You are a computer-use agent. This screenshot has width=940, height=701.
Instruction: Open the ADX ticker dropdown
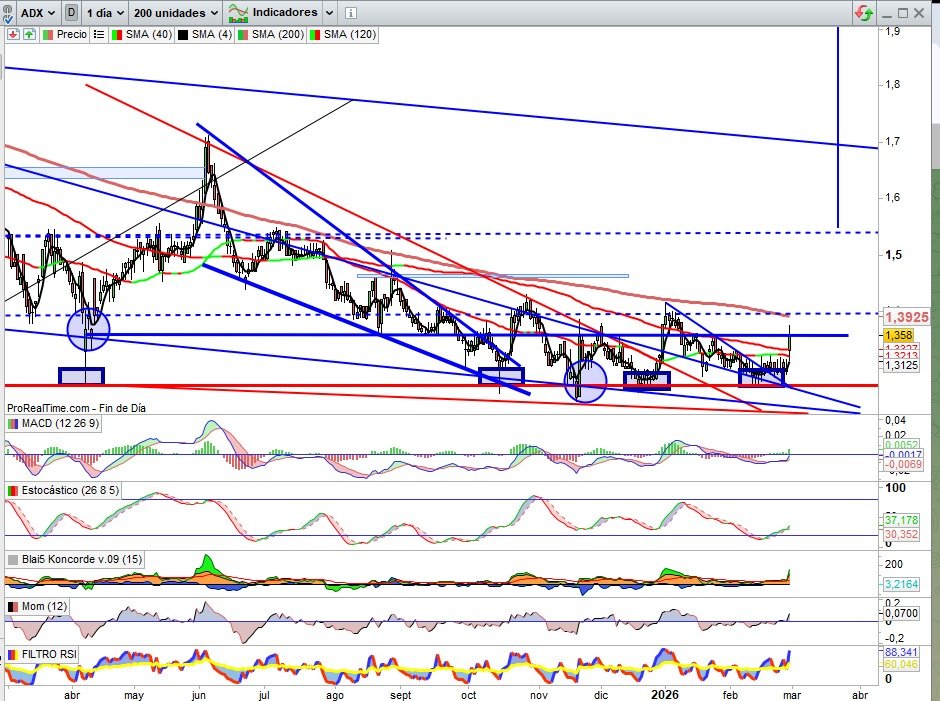[x=37, y=13]
